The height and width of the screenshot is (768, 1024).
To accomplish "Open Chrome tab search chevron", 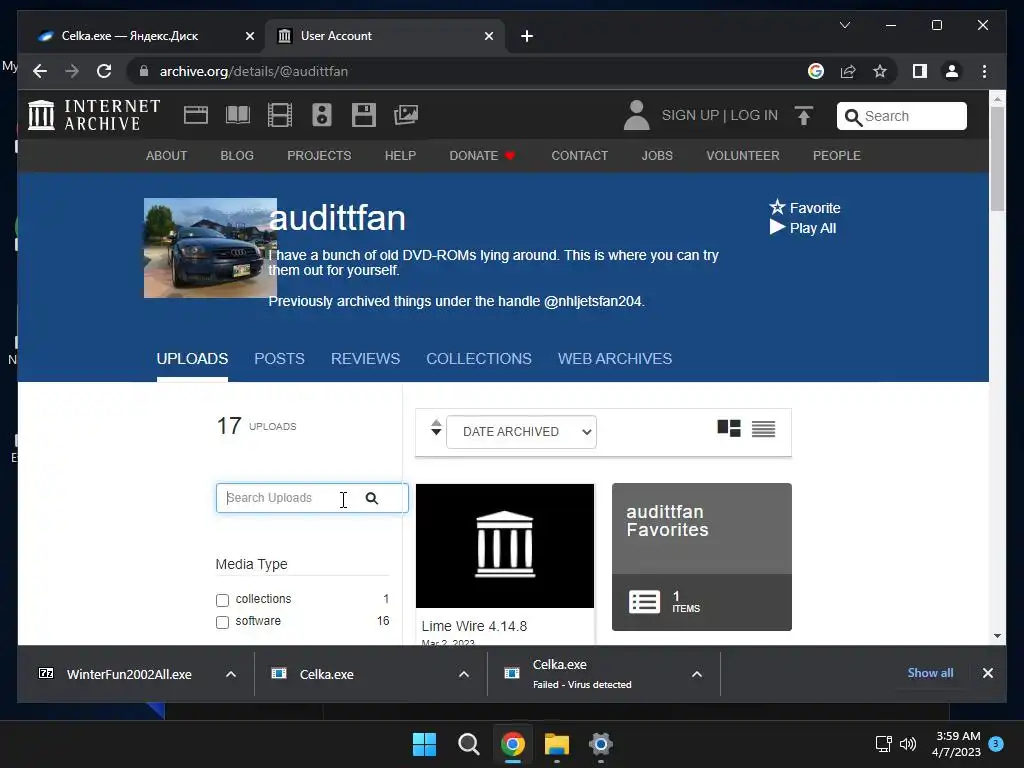I will 844,25.
